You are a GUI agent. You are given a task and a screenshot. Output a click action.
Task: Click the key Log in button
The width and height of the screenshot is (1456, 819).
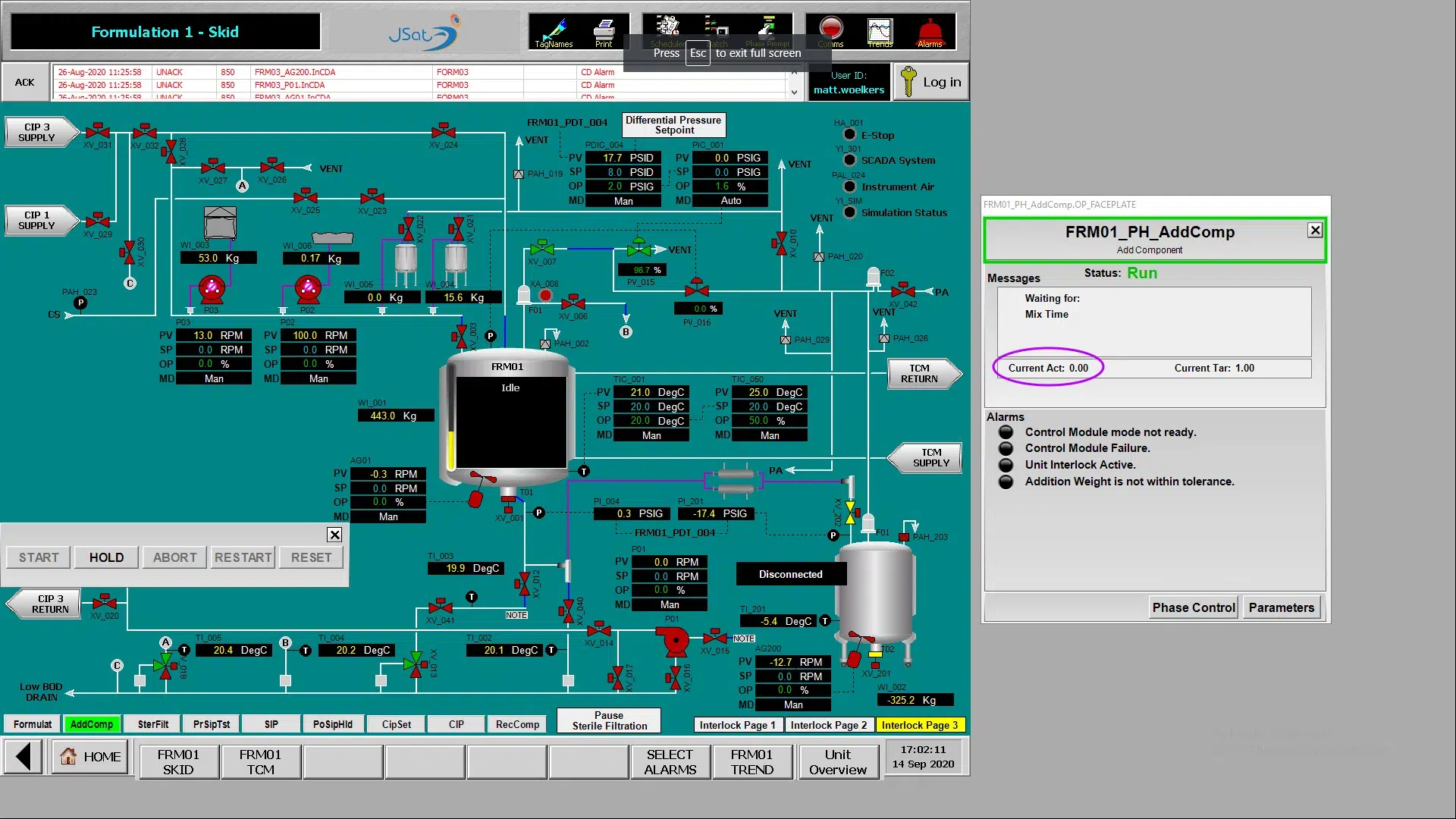[930, 82]
